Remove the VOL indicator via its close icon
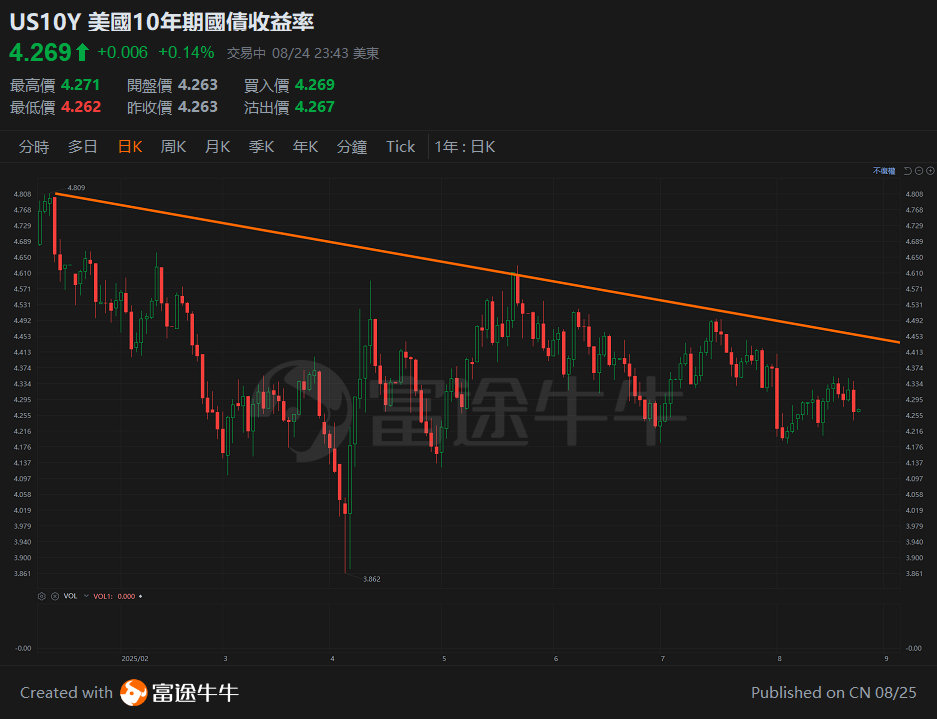Viewport: 937px width, 719px height. 55,595
